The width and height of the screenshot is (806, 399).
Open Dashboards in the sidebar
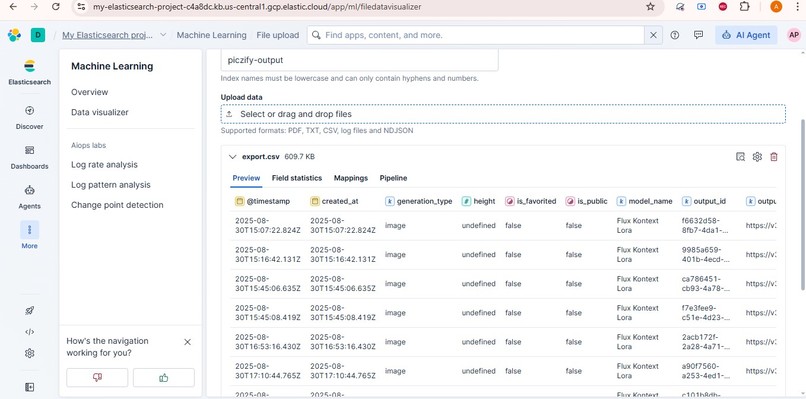(x=29, y=157)
